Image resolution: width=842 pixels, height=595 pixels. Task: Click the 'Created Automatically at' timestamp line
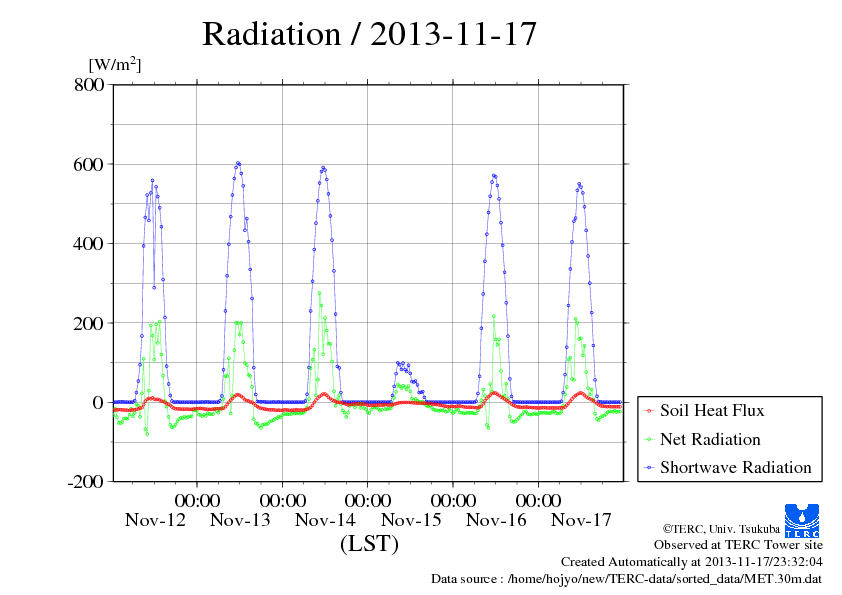tap(692, 562)
